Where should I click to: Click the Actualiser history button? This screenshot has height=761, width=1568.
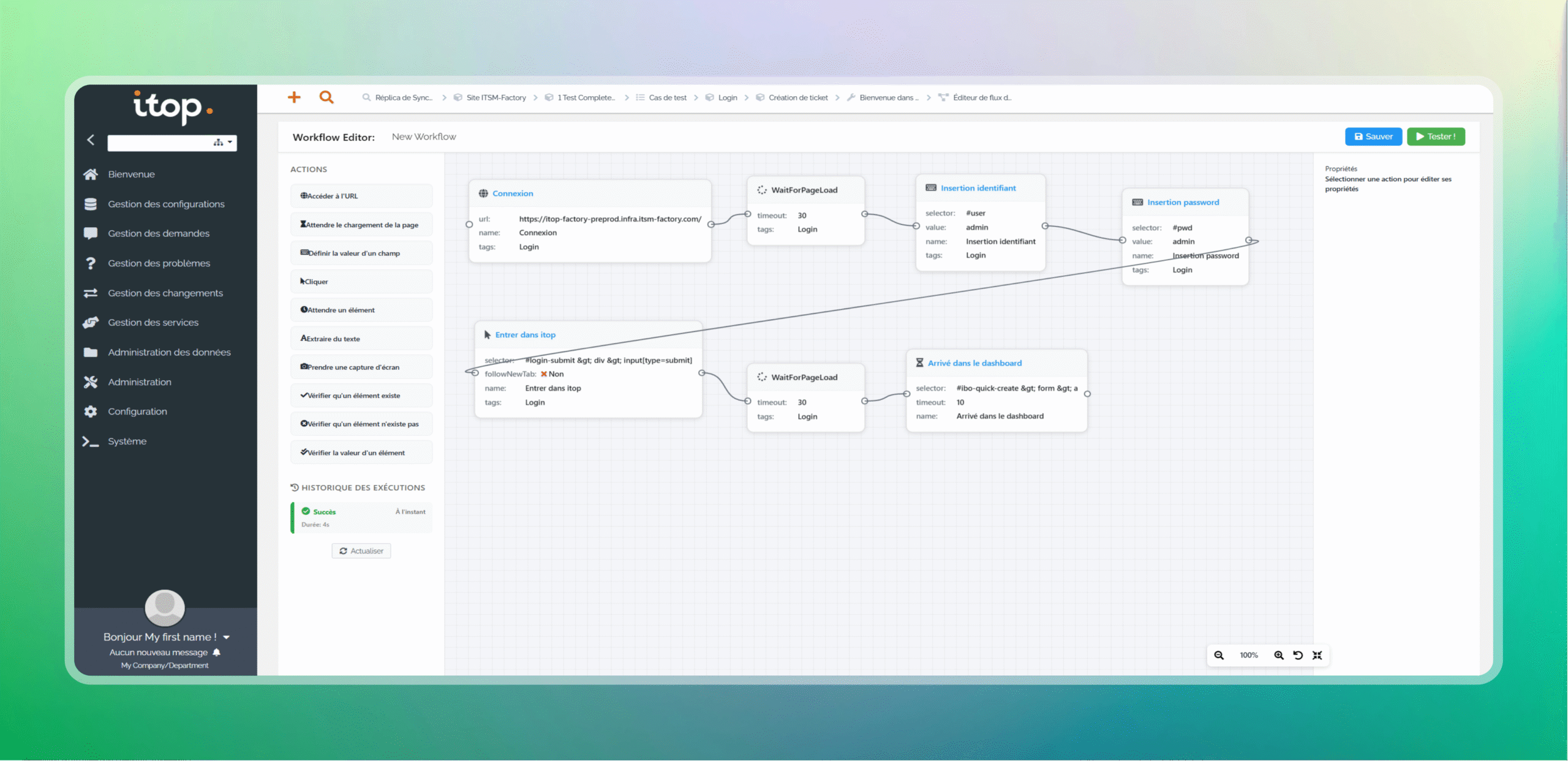[361, 551]
